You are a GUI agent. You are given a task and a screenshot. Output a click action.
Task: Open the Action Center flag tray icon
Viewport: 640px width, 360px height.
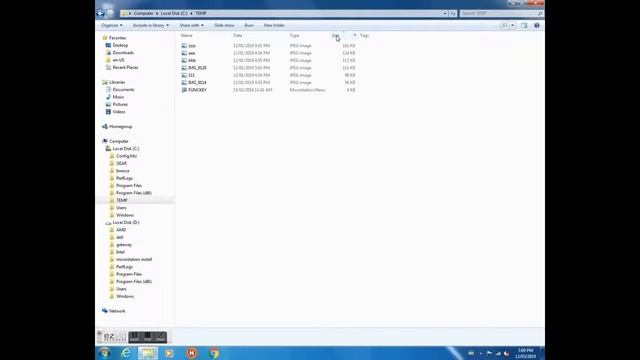(489, 353)
